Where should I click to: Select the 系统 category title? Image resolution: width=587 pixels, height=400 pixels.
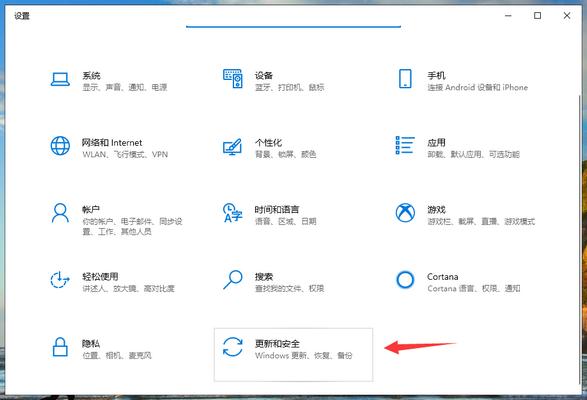pyautogui.click(x=91, y=76)
